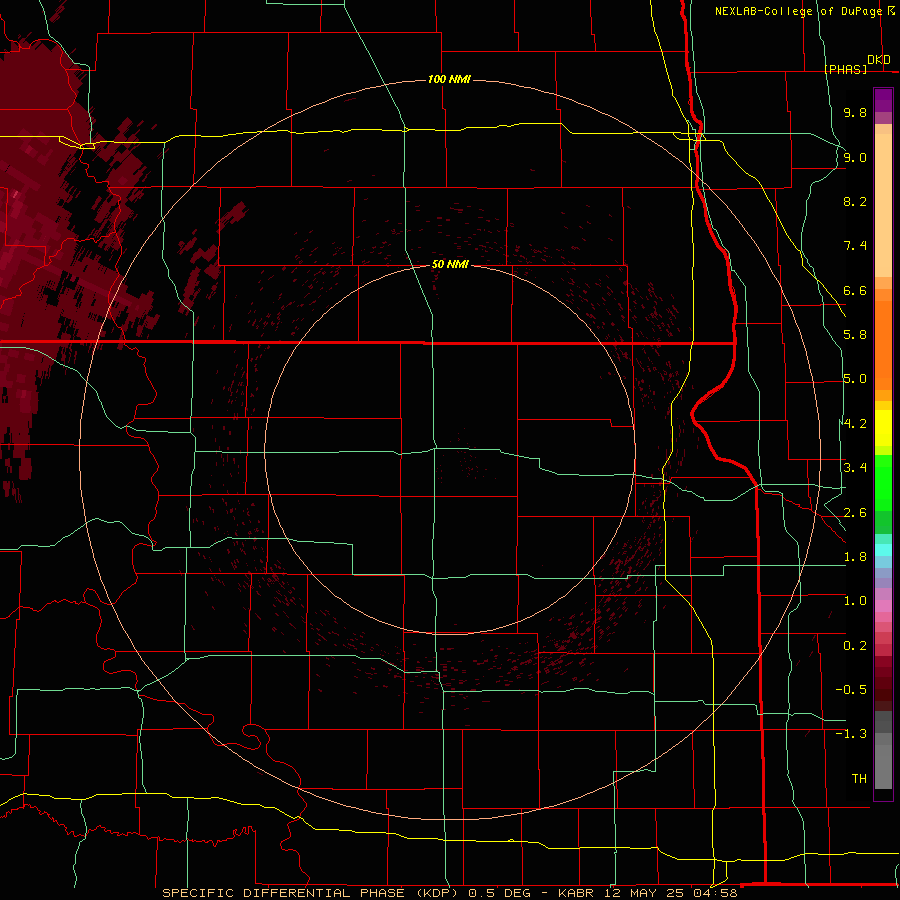Click the [PHAS] units label
900x900 pixels.
coord(845,69)
